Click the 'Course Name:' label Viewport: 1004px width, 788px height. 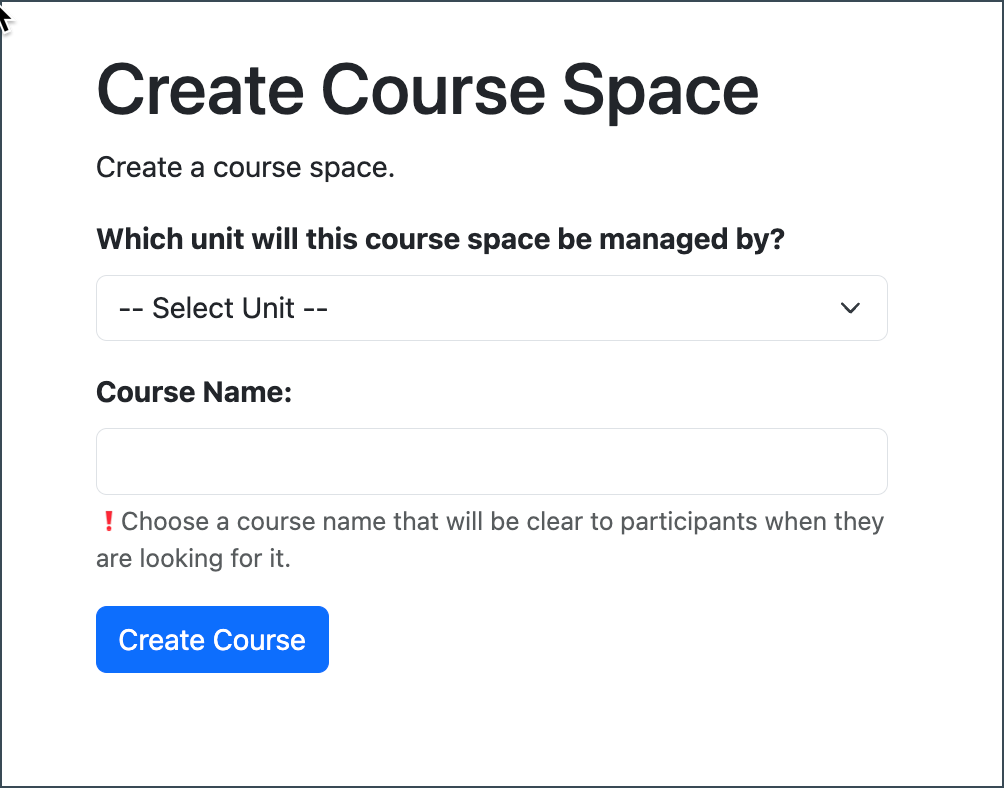[194, 392]
